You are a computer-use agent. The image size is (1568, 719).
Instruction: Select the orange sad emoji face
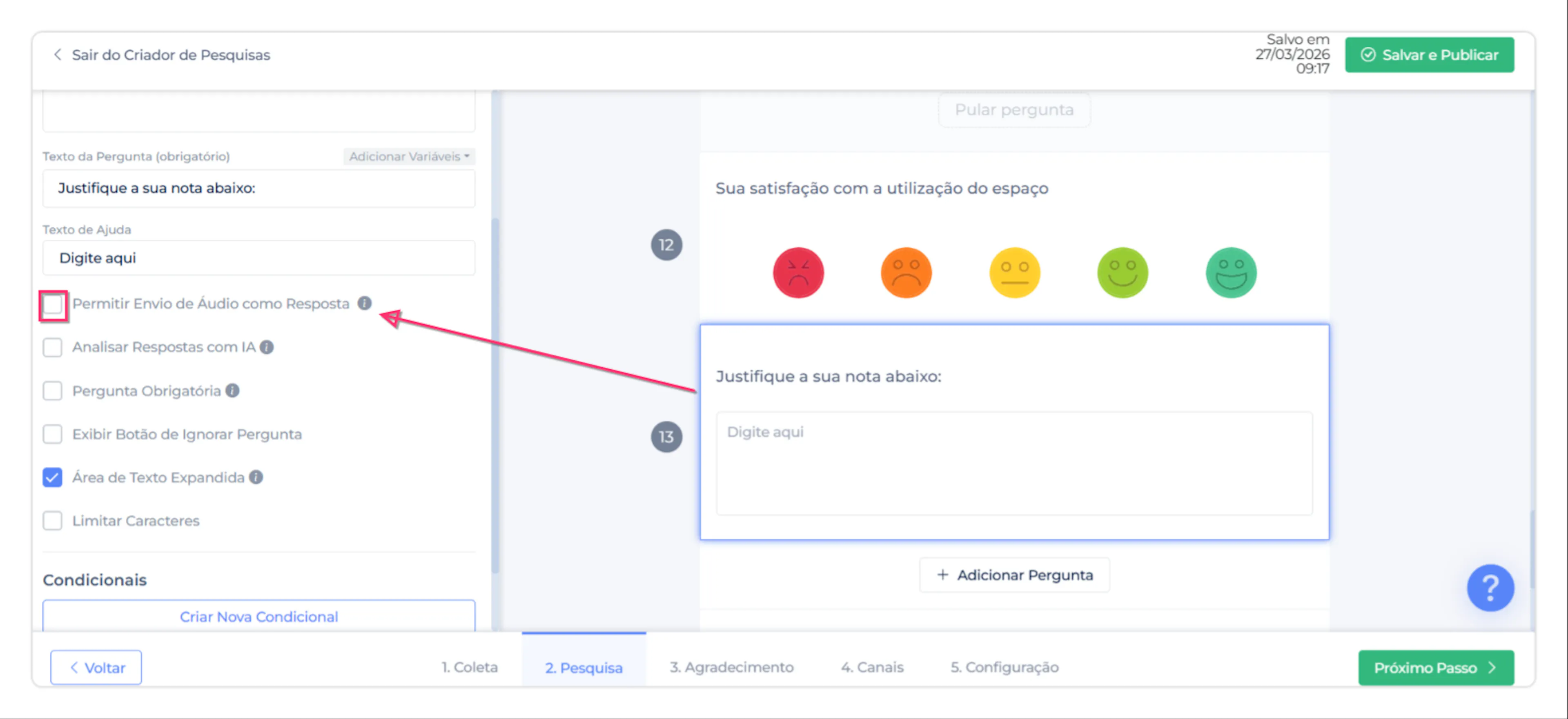(906, 273)
